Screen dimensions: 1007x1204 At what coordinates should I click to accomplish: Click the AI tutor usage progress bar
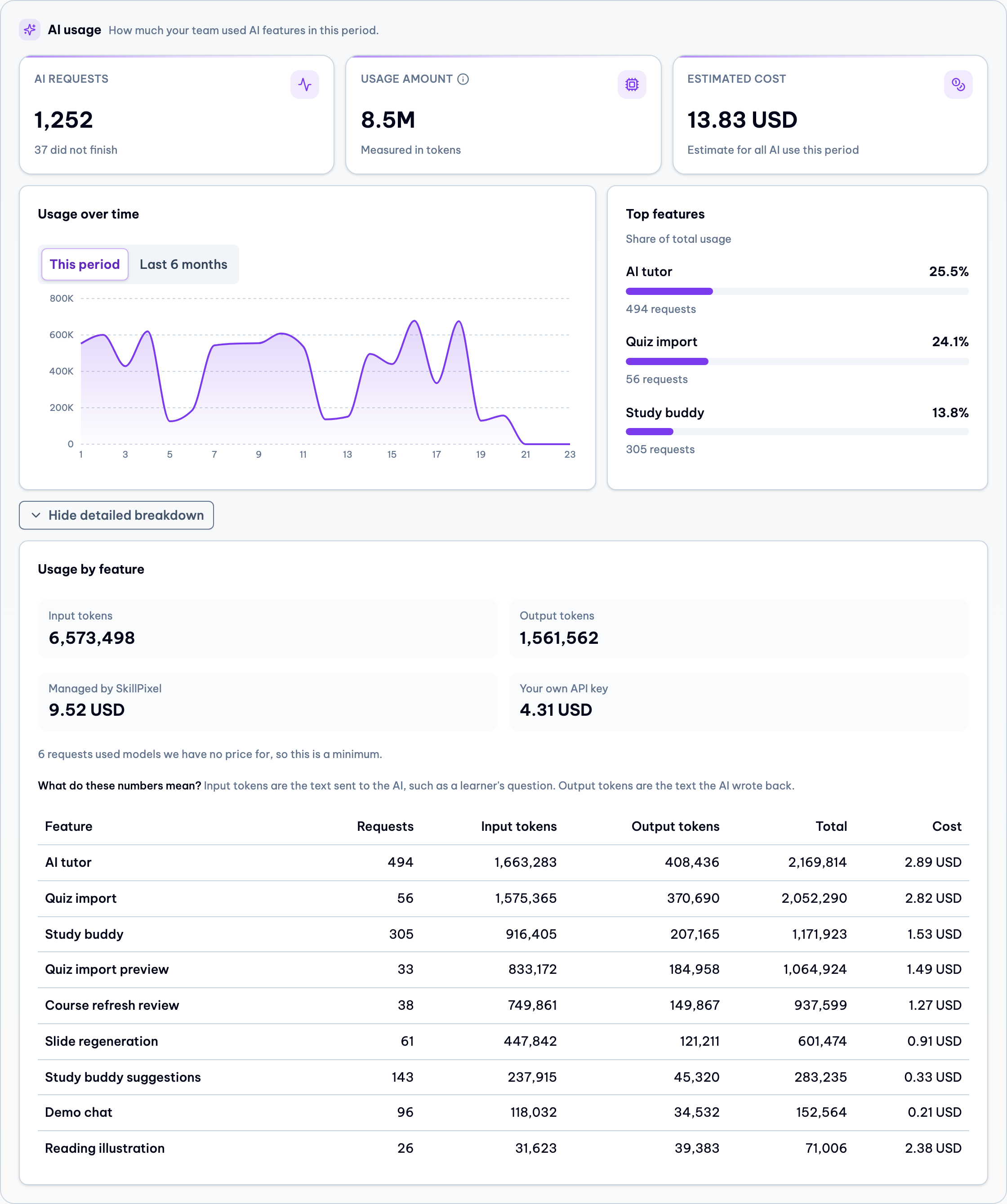(797, 291)
